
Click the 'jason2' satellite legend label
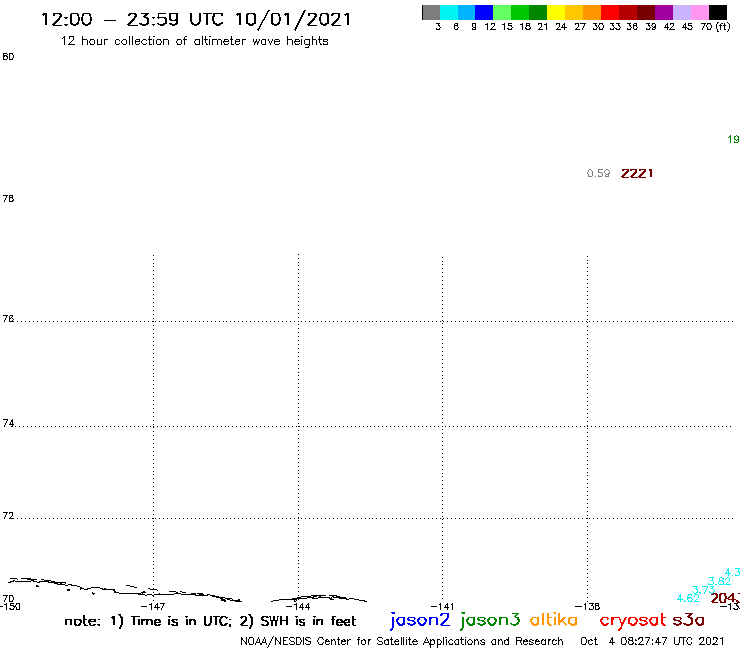point(420,620)
